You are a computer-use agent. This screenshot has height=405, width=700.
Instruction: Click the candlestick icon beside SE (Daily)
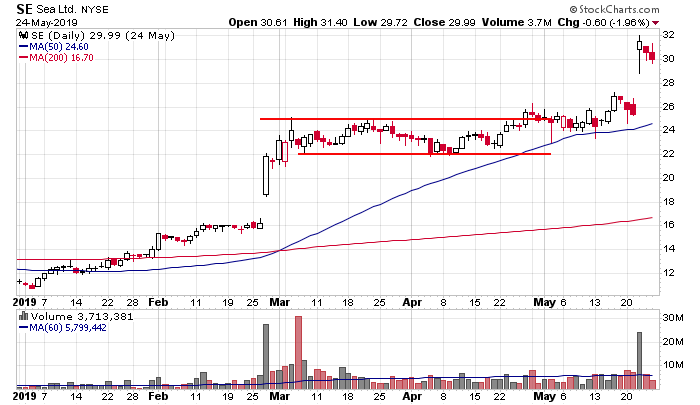(x=23, y=36)
